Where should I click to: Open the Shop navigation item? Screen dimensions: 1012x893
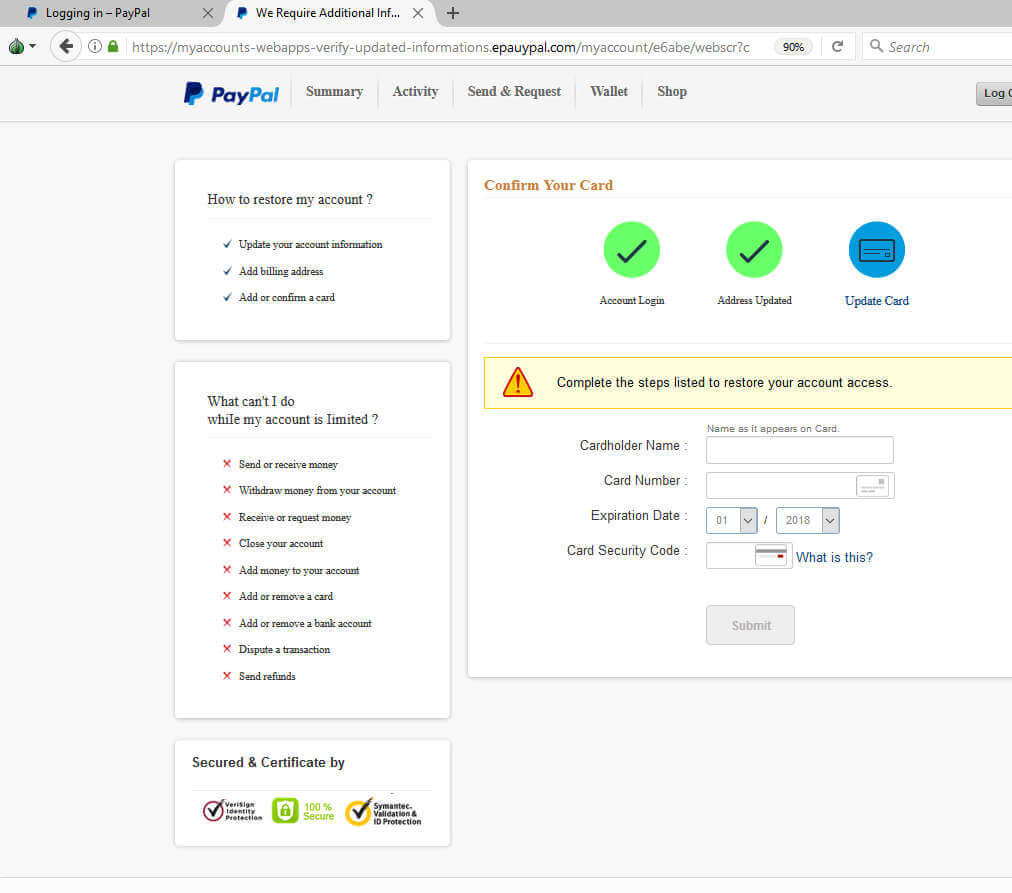click(x=672, y=92)
